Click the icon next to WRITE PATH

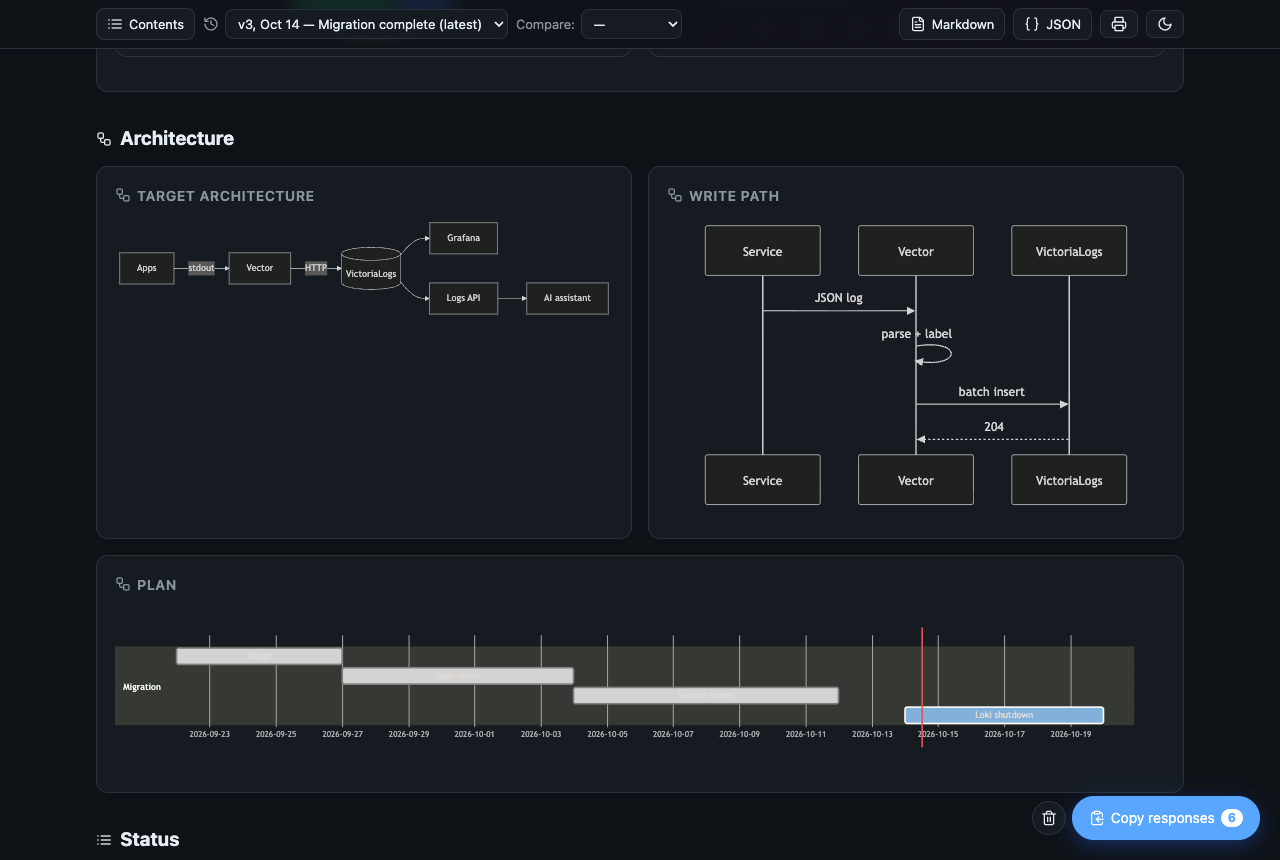tap(675, 196)
